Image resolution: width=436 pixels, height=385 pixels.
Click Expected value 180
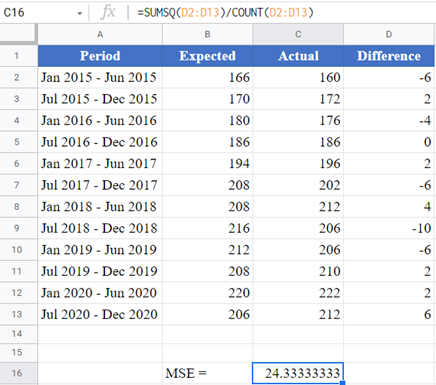pos(207,120)
